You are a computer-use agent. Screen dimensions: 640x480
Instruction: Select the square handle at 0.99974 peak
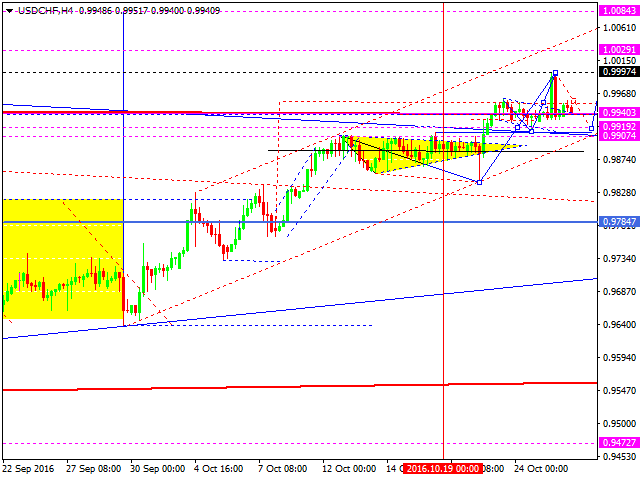click(x=555, y=73)
